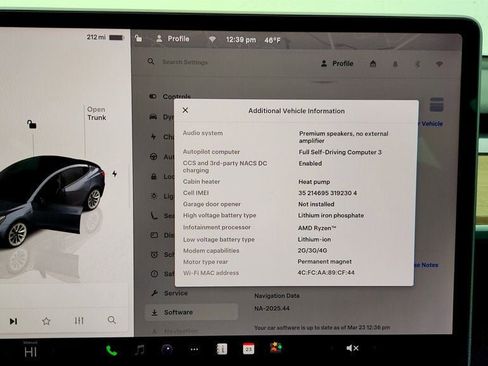Tap the Cell IMEI number value
488x366 pixels.
pos(327,193)
